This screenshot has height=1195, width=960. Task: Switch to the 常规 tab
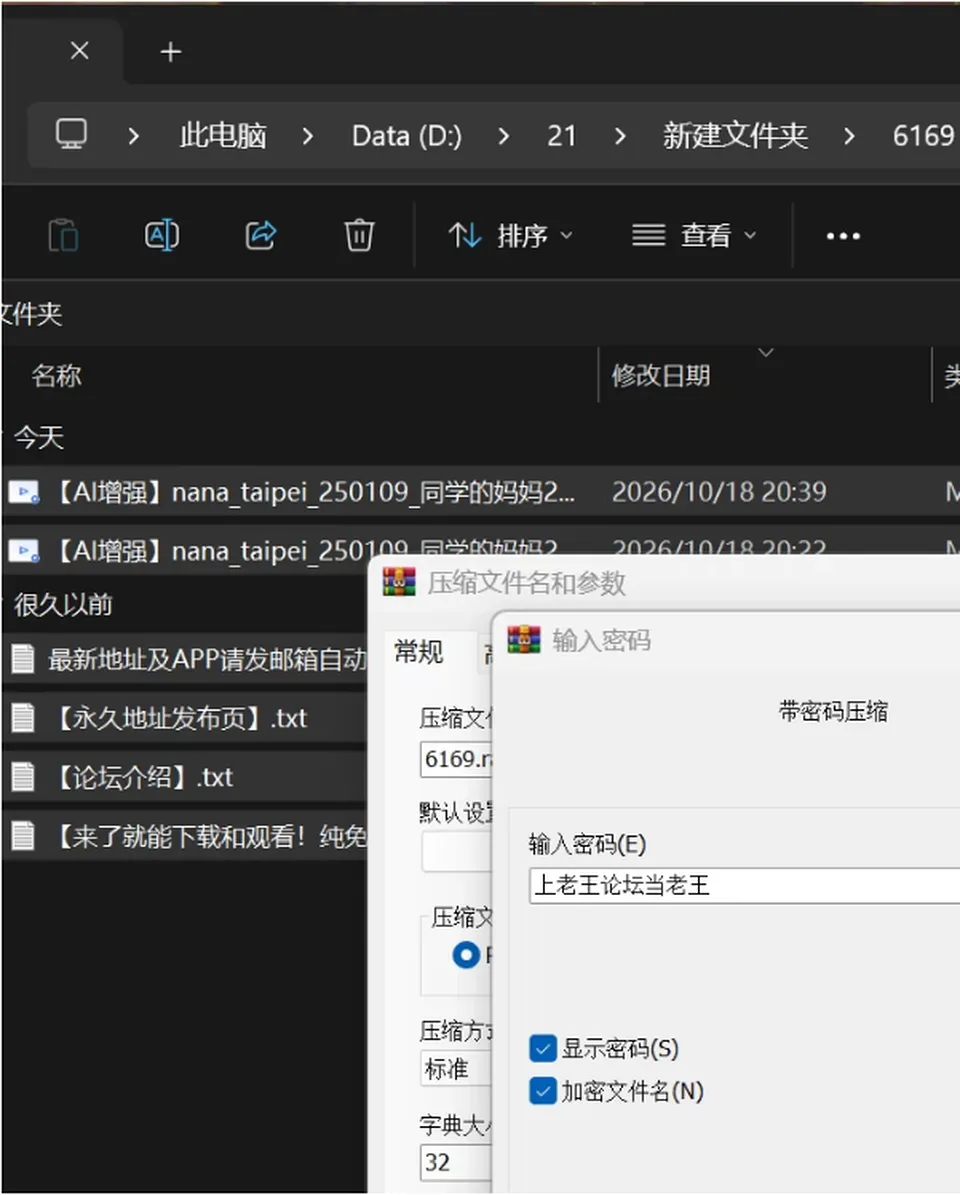tap(418, 652)
